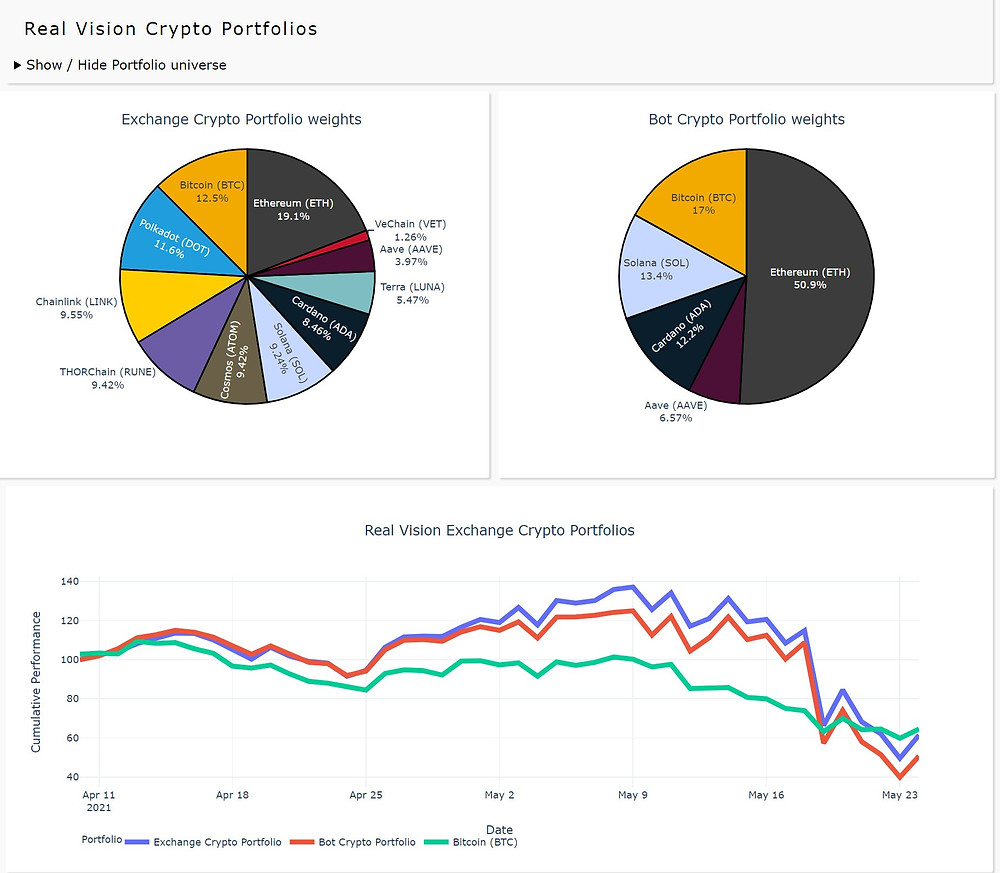This screenshot has width=1000, height=873.
Task: Click the Aave (AAVE) 3.97% label
Action: pyautogui.click(x=411, y=255)
